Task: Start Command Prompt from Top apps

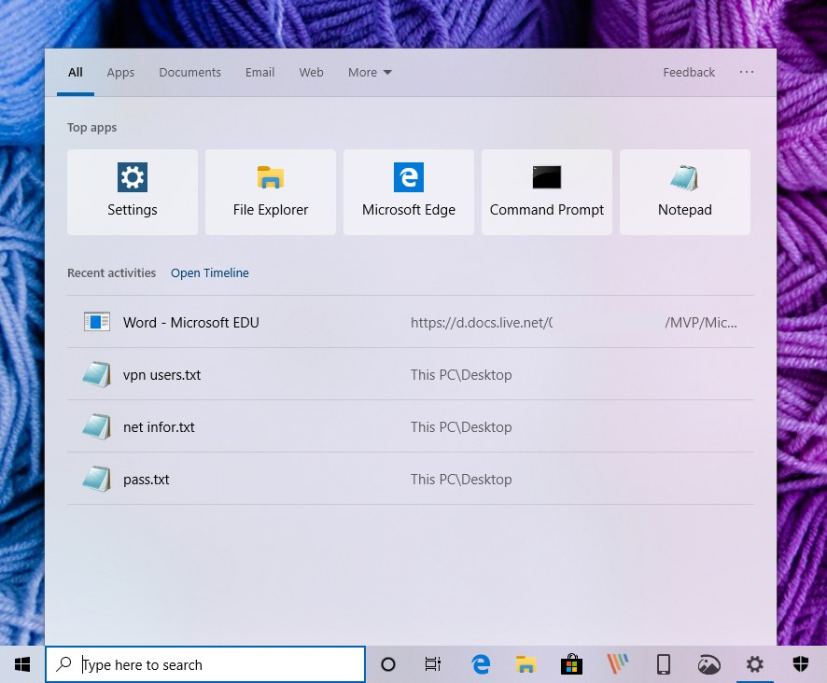Action: coord(546,191)
